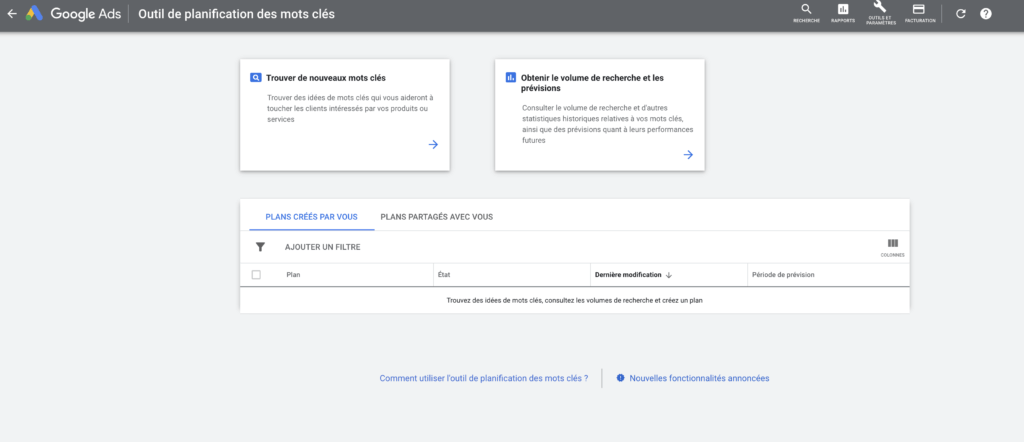Open the help question mark icon
Viewport: 1024px width, 442px height.
click(986, 14)
